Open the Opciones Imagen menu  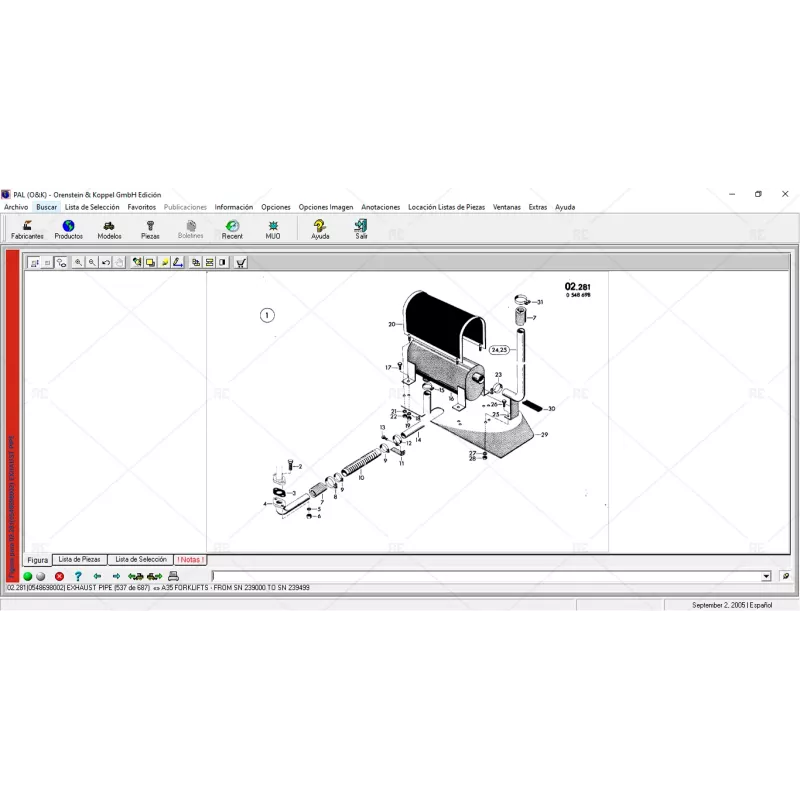click(x=326, y=207)
